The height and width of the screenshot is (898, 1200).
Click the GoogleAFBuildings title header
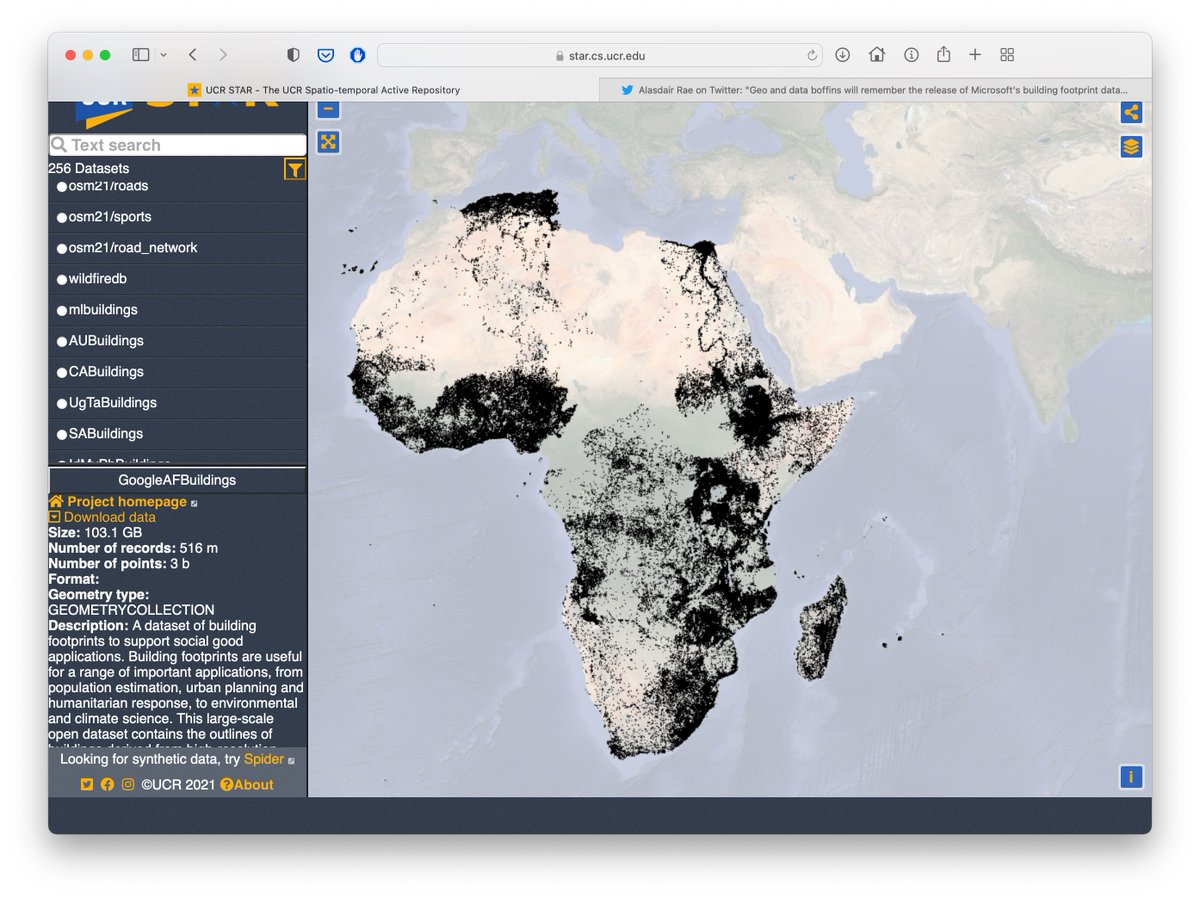[x=178, y=480]
